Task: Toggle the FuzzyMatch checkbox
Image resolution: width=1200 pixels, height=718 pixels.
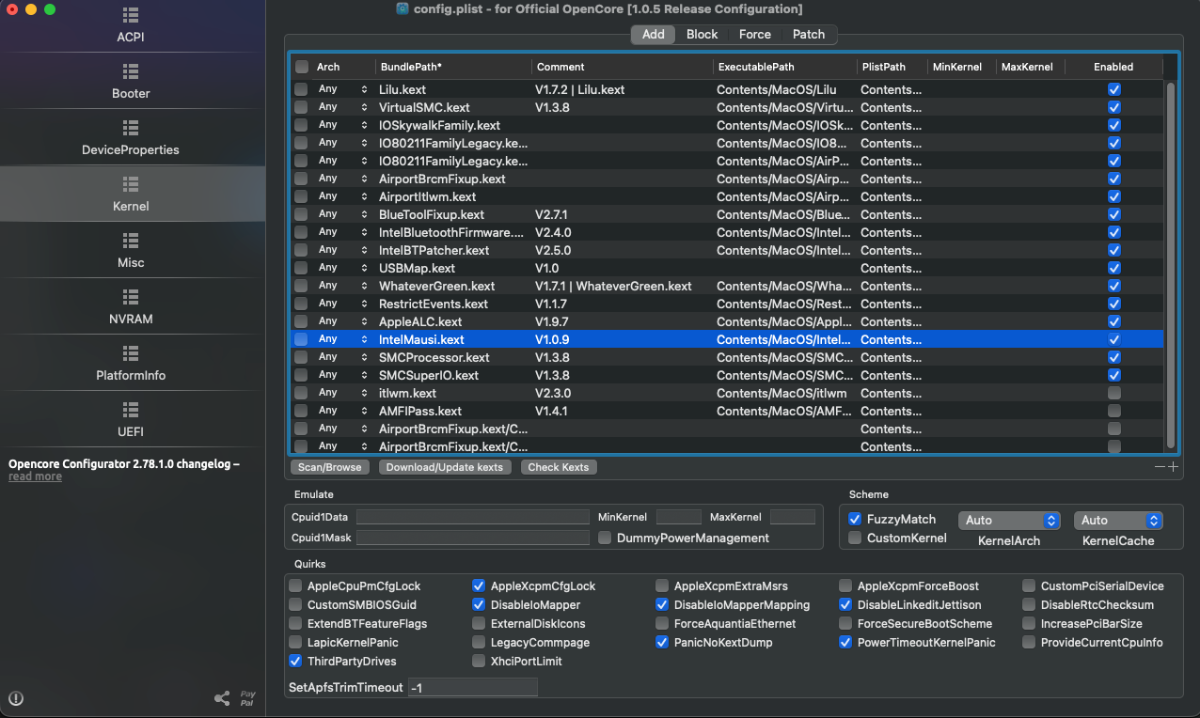Action: (854, 519)
